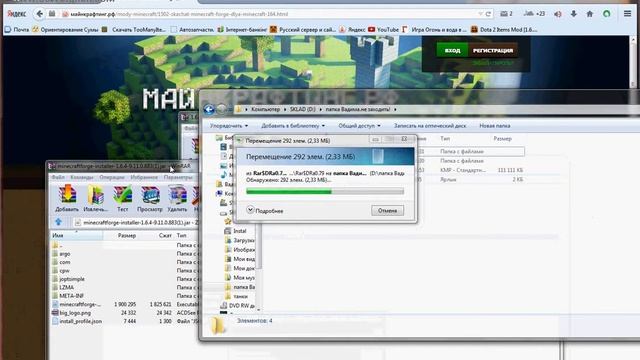
Task: Expand the breadcrumb arrow after SKLAD (D:)
Action: (x=320, y=109)
